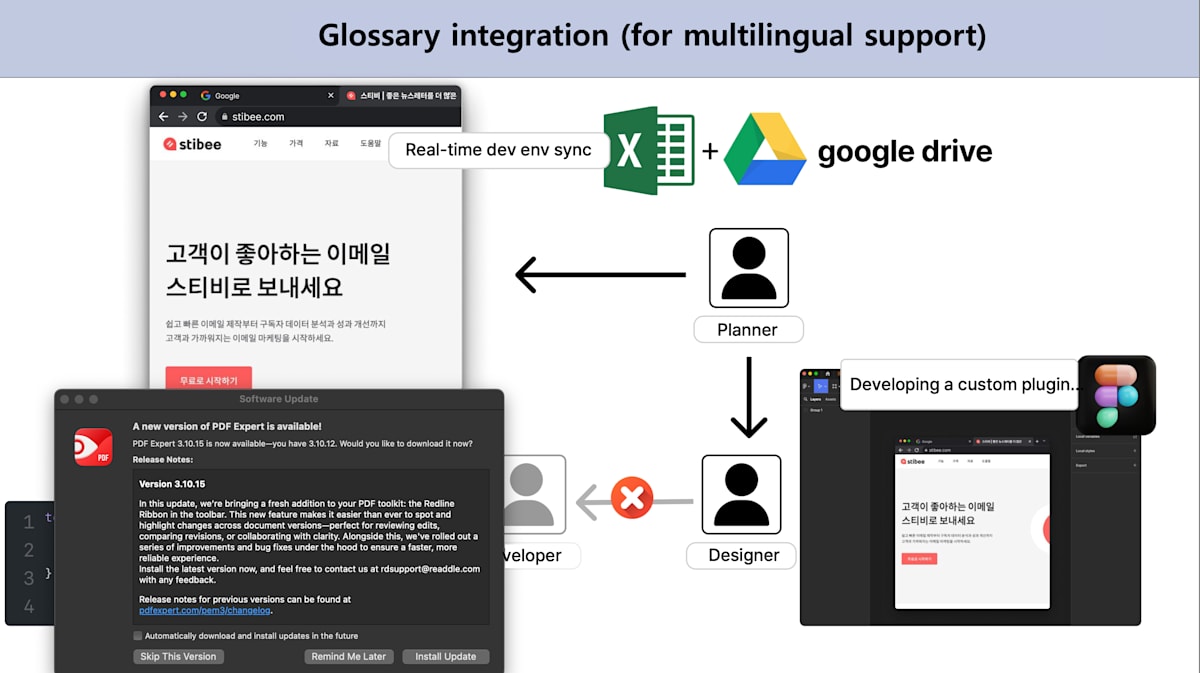
Task: Click the stibee frame on Figma canvas
Action: (973, 522)
